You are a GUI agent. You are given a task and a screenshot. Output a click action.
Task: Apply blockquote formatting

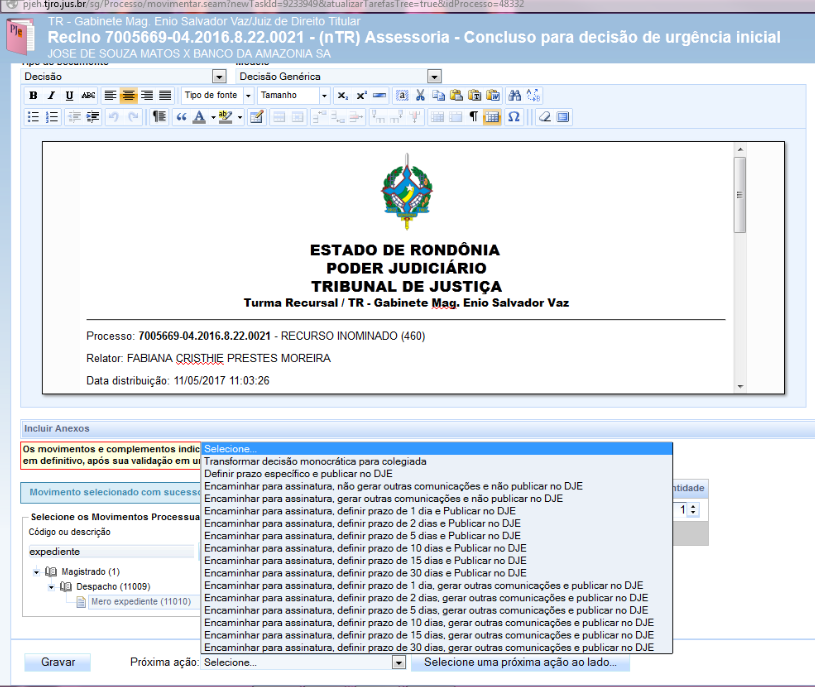181,117
